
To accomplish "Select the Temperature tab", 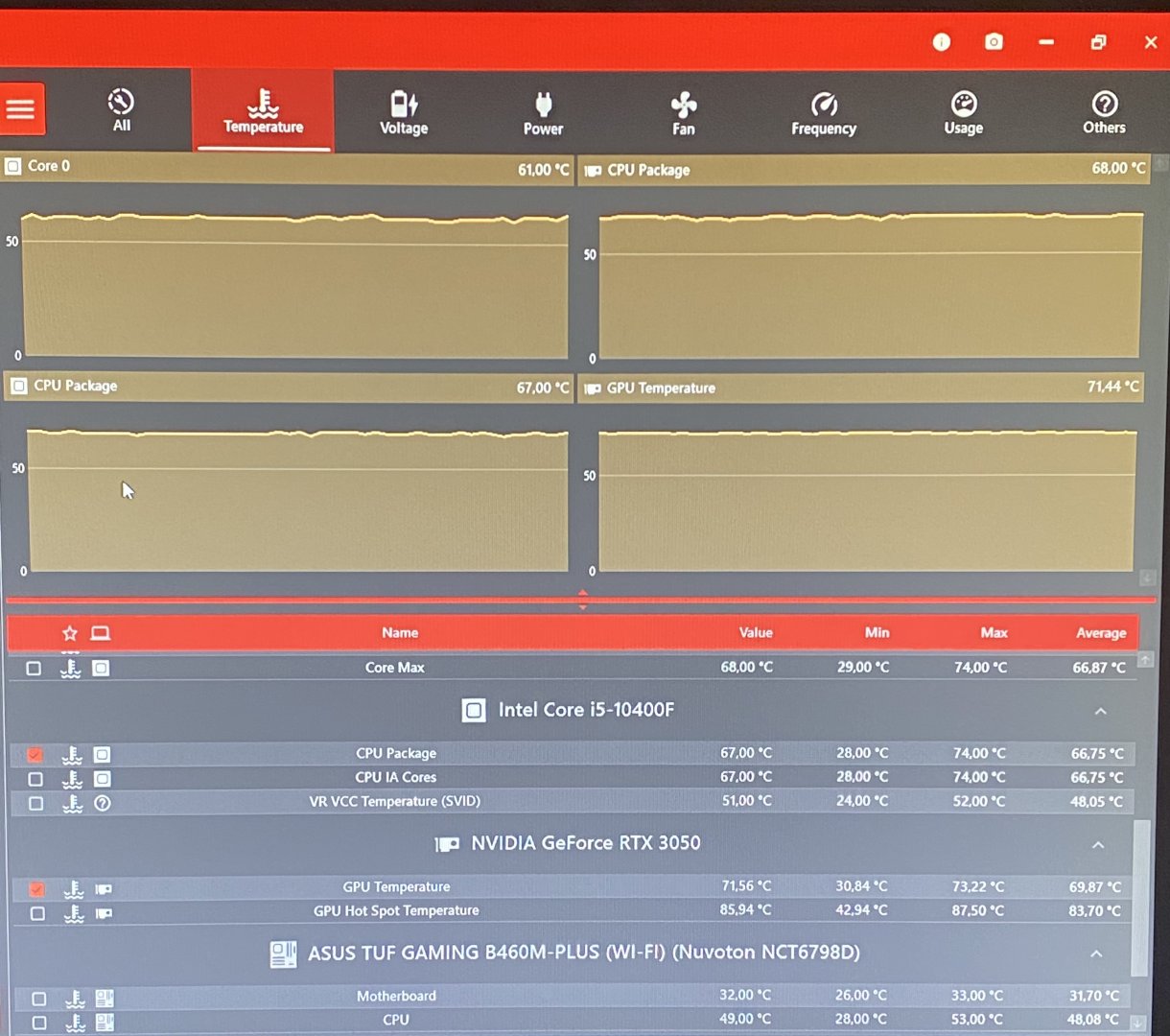I will click(263, 111).
